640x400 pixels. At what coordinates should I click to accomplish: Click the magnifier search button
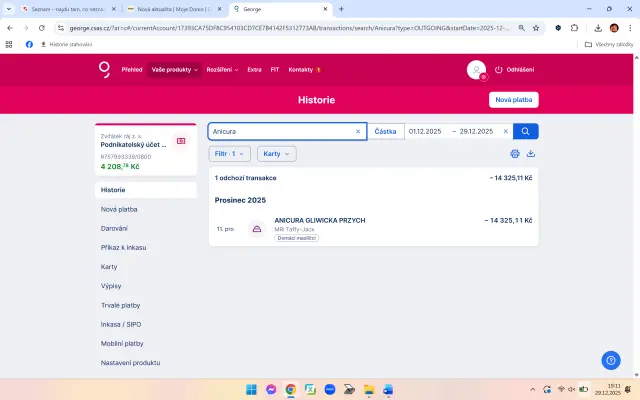tap(526, 131)
